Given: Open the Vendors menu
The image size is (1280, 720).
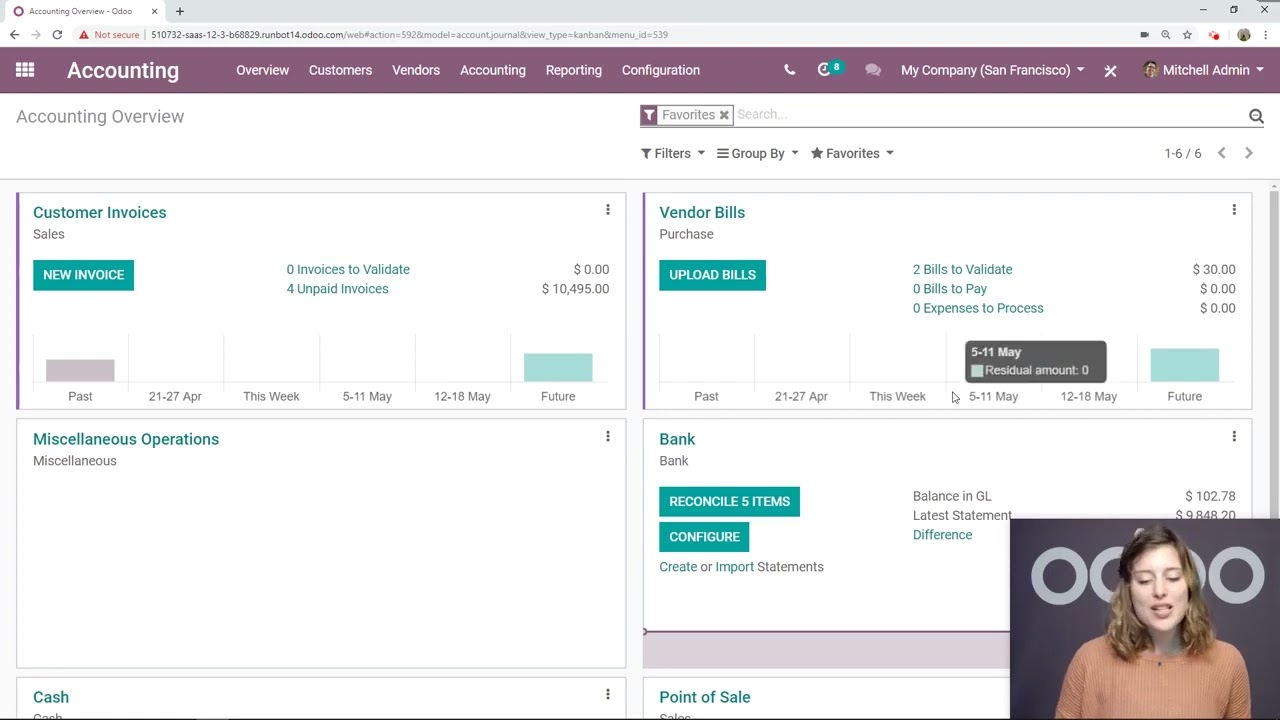Looking at the screenshot, I should click(x=416, y=70).
